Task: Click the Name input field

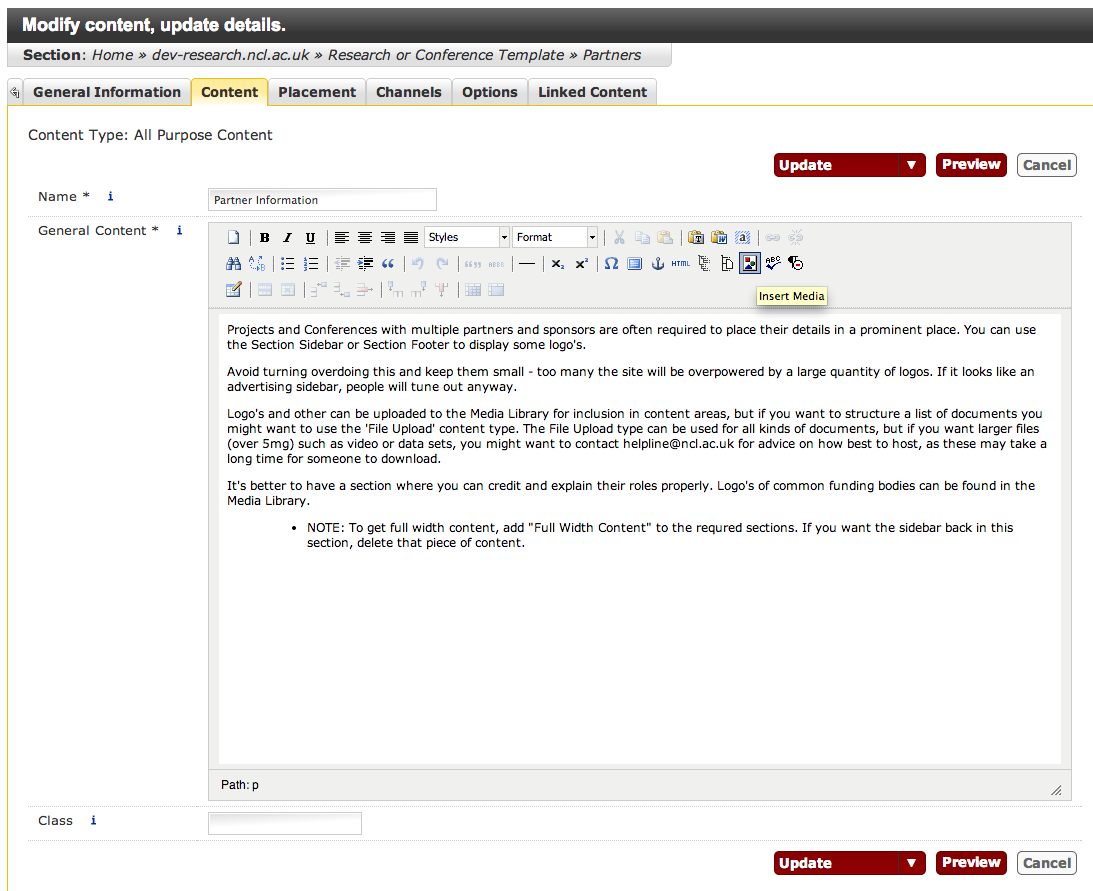Action: coord(322,200)
